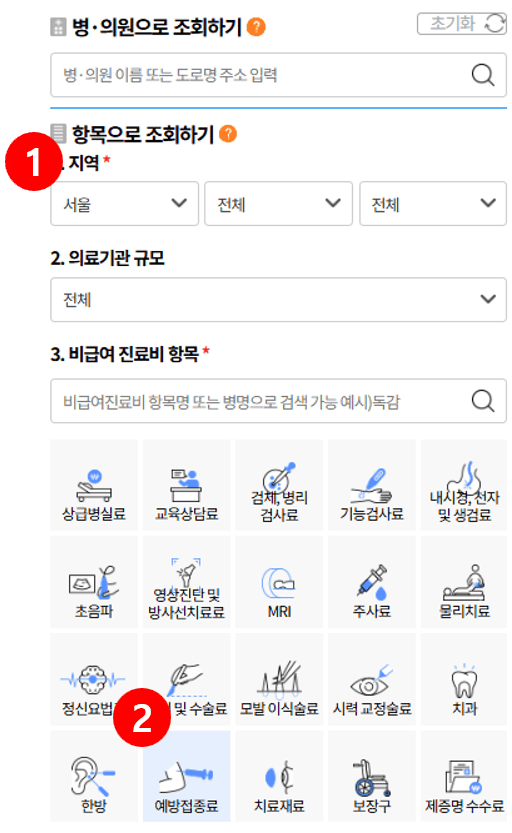Image resolution: width=512 pixels, height=833 pixels.
Task: Open the rightmost 전체 area dropdown
Action: point(433,203)
